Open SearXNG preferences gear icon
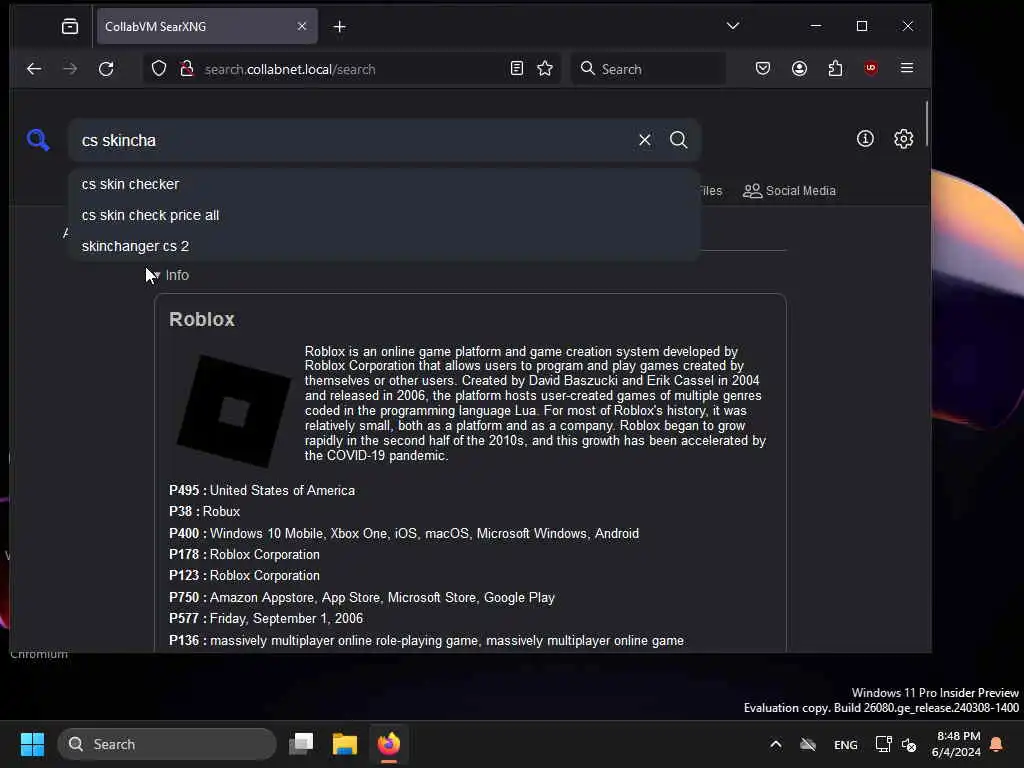 click(x=903, y=138)
